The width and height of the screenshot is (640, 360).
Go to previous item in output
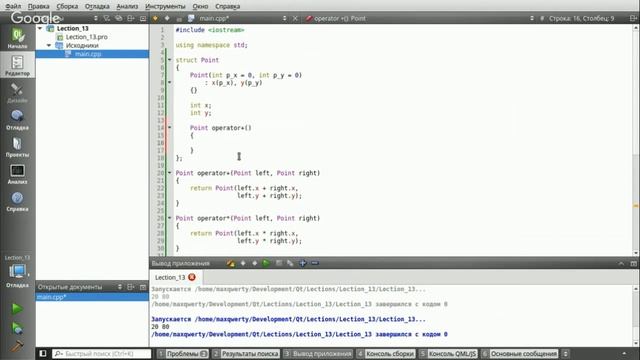[x=243, y=263]
